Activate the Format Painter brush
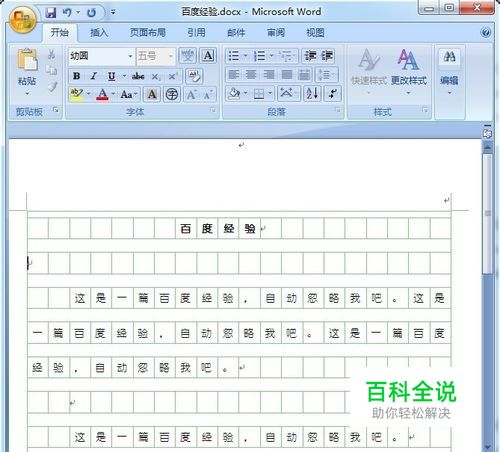The image size is (500, 452). click(x=52, y=87)
